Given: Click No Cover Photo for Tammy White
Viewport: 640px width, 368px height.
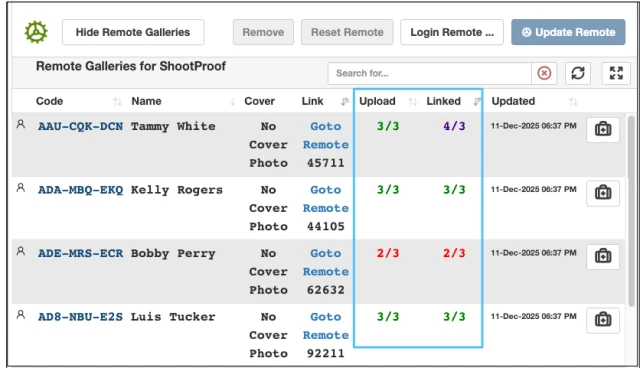Looking at the screenshot, I should tap(269, 145).
